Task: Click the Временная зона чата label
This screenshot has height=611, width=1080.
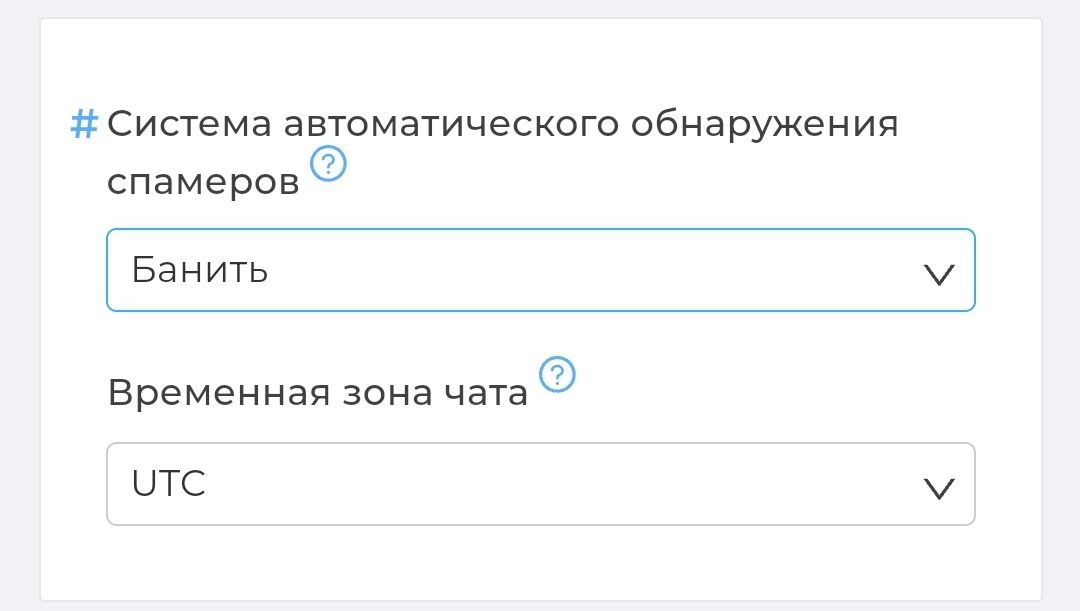Action: point(317,393)
